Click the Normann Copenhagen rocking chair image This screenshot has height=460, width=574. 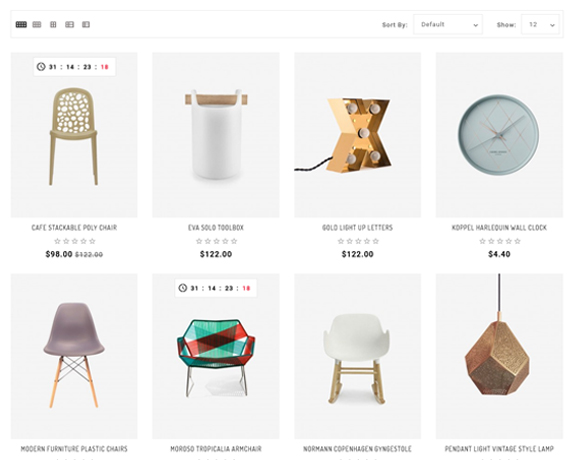[358, 356]
